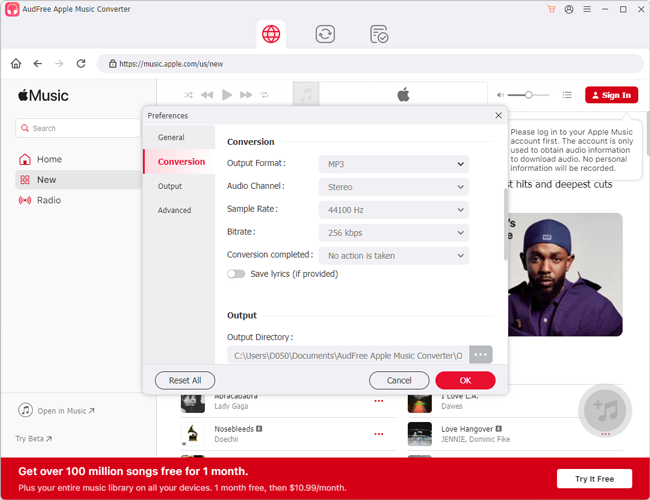Expand Sample Rate 44100 Hz dropdown

coord(394,210)
